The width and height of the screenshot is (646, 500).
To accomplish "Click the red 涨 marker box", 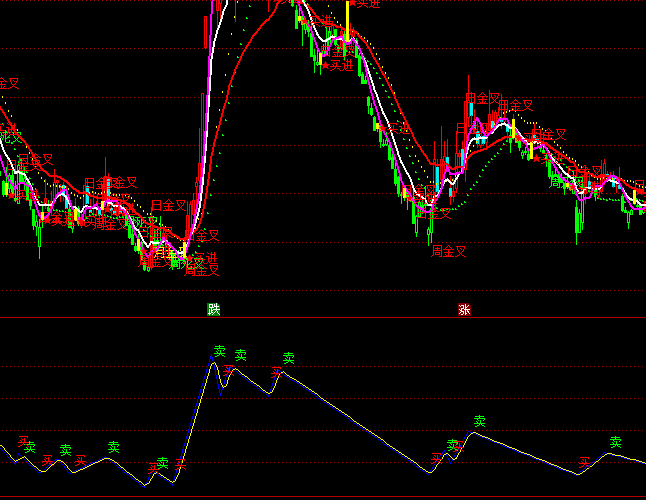I will tap(464, 309).
